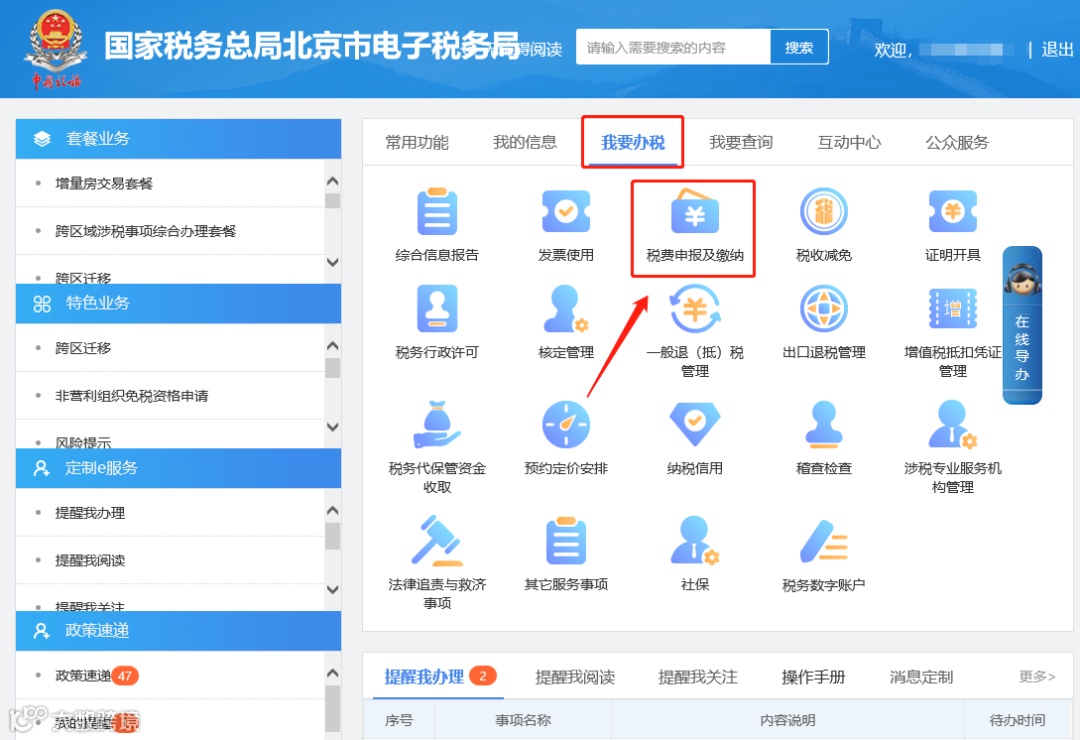1080x740 pixels.
Task: Open the 预约定价安排 compass icon
Action: 565,424
